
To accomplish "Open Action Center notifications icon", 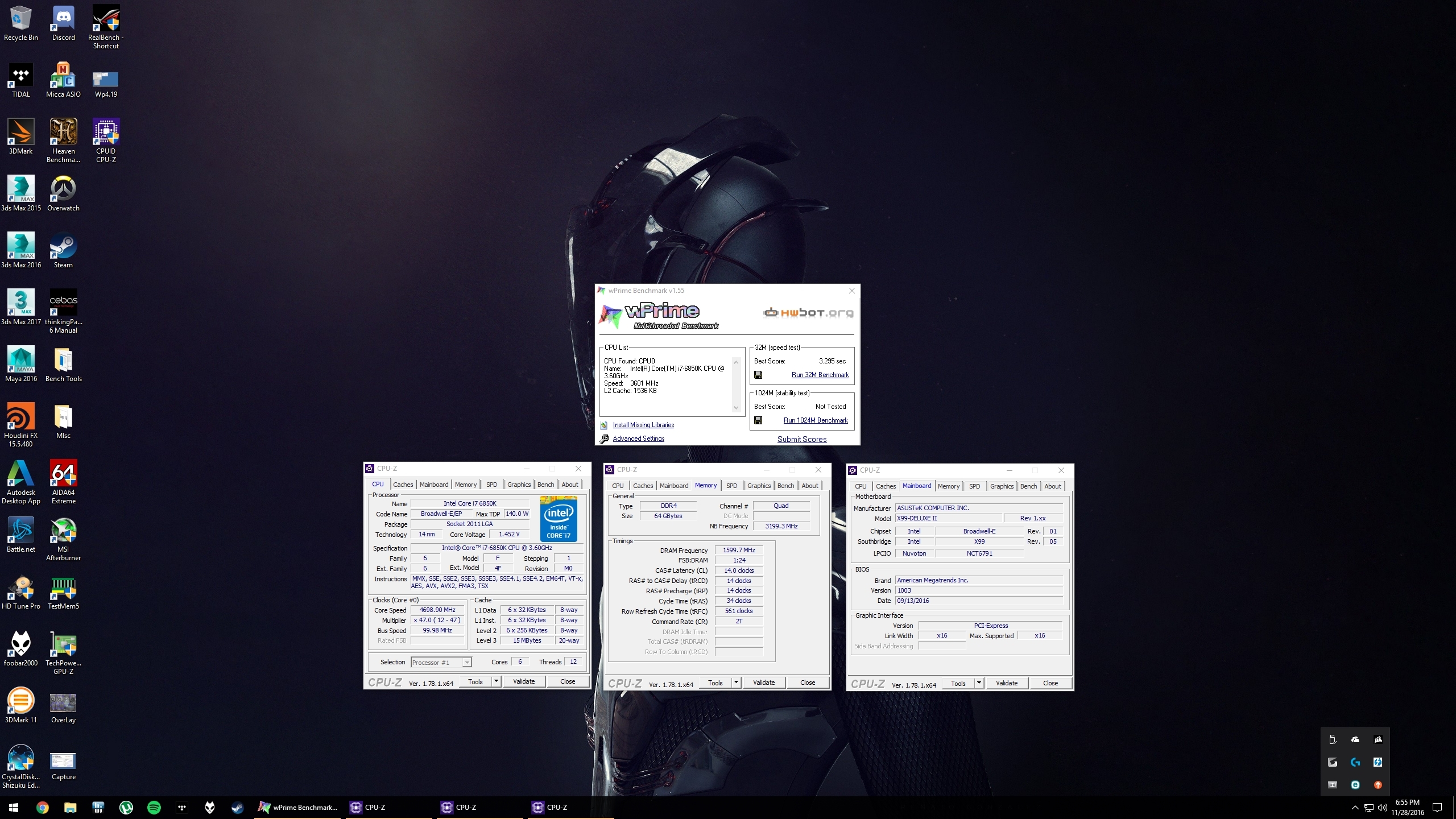I will 1437,808.
